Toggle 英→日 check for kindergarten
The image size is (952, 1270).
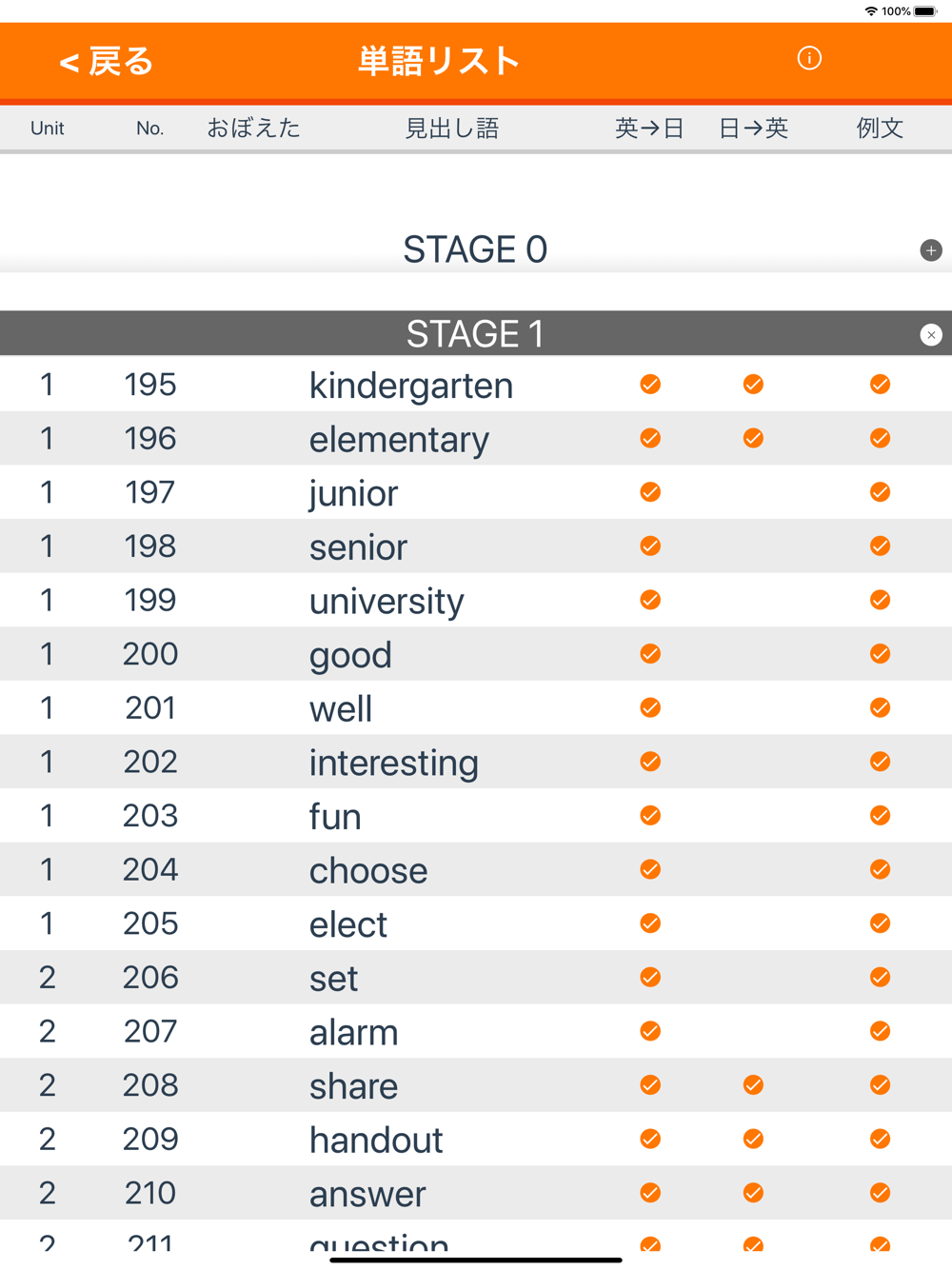point(650,385)
